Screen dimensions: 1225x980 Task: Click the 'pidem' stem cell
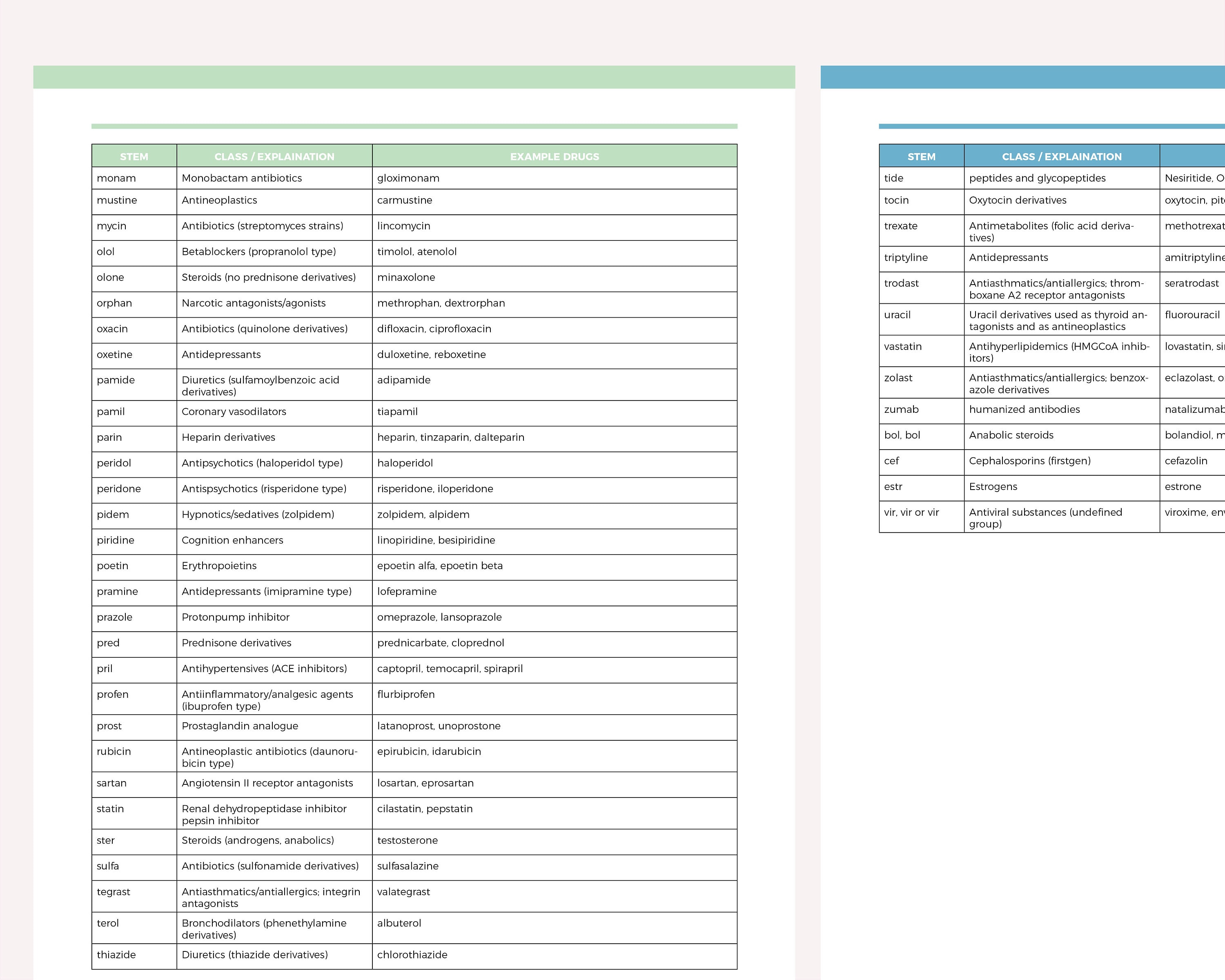coord(134,516)
